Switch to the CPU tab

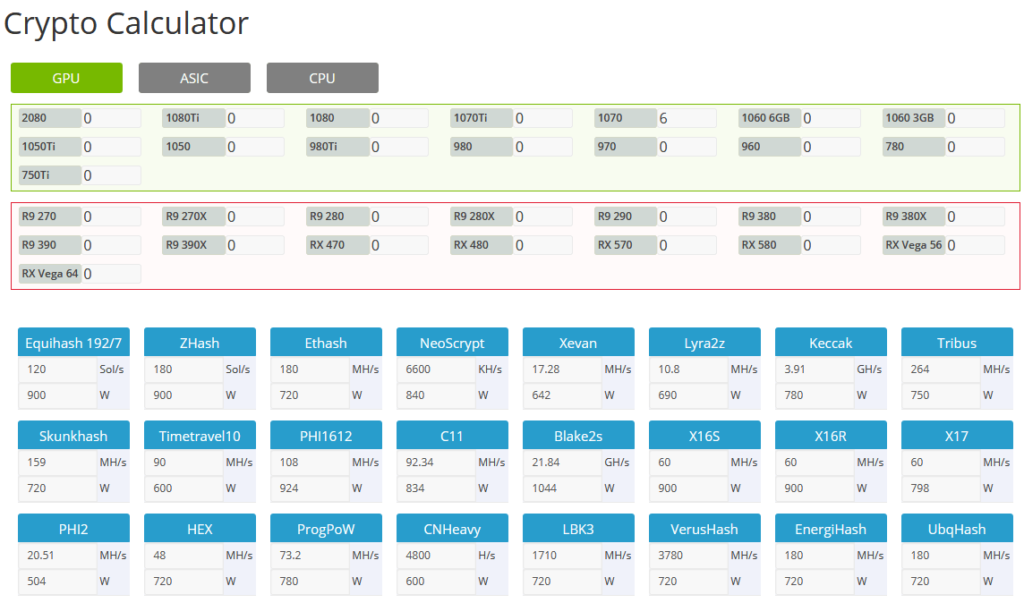pos(322,77)
